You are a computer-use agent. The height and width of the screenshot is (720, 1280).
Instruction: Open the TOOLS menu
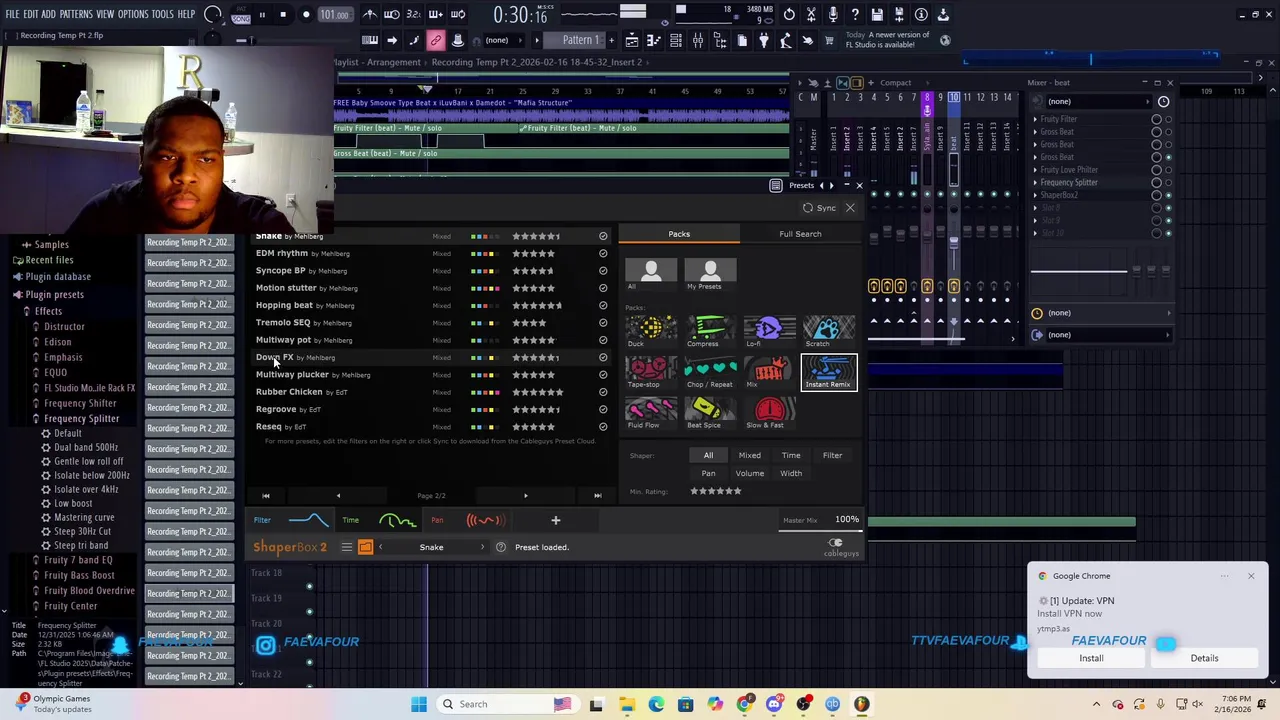pos(163,14)
